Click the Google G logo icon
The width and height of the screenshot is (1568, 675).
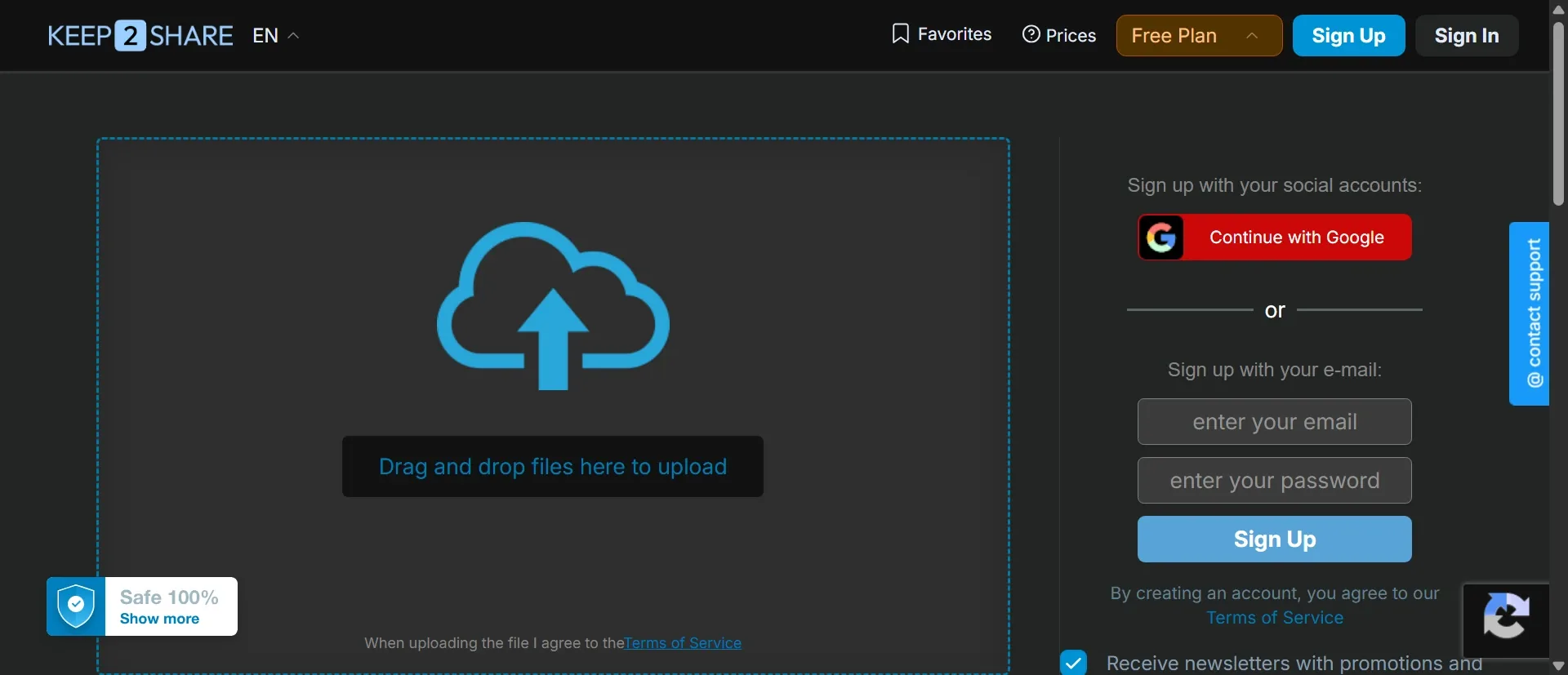pos(1161,238)
